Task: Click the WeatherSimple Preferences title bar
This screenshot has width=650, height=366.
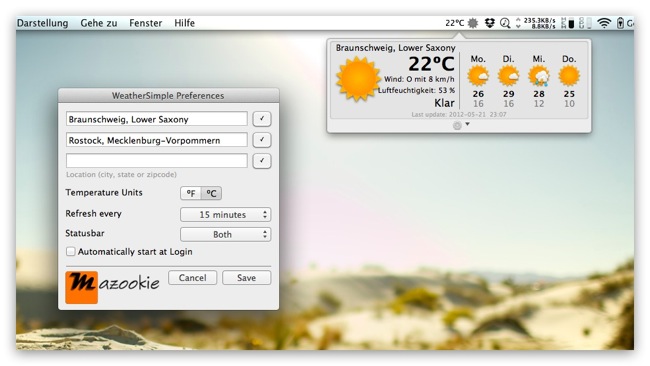Action: [x=168, y=96]
